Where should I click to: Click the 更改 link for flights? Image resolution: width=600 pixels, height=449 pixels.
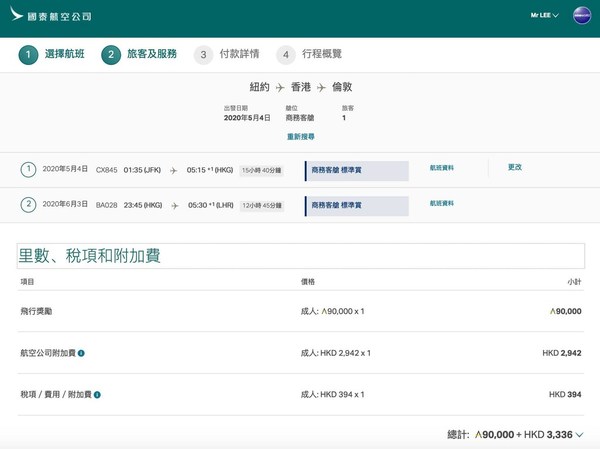(515, 167)
